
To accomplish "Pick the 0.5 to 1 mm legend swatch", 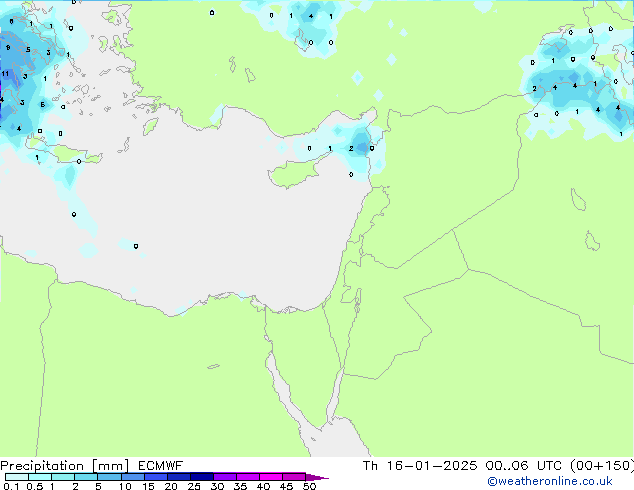I will (40, 477).
